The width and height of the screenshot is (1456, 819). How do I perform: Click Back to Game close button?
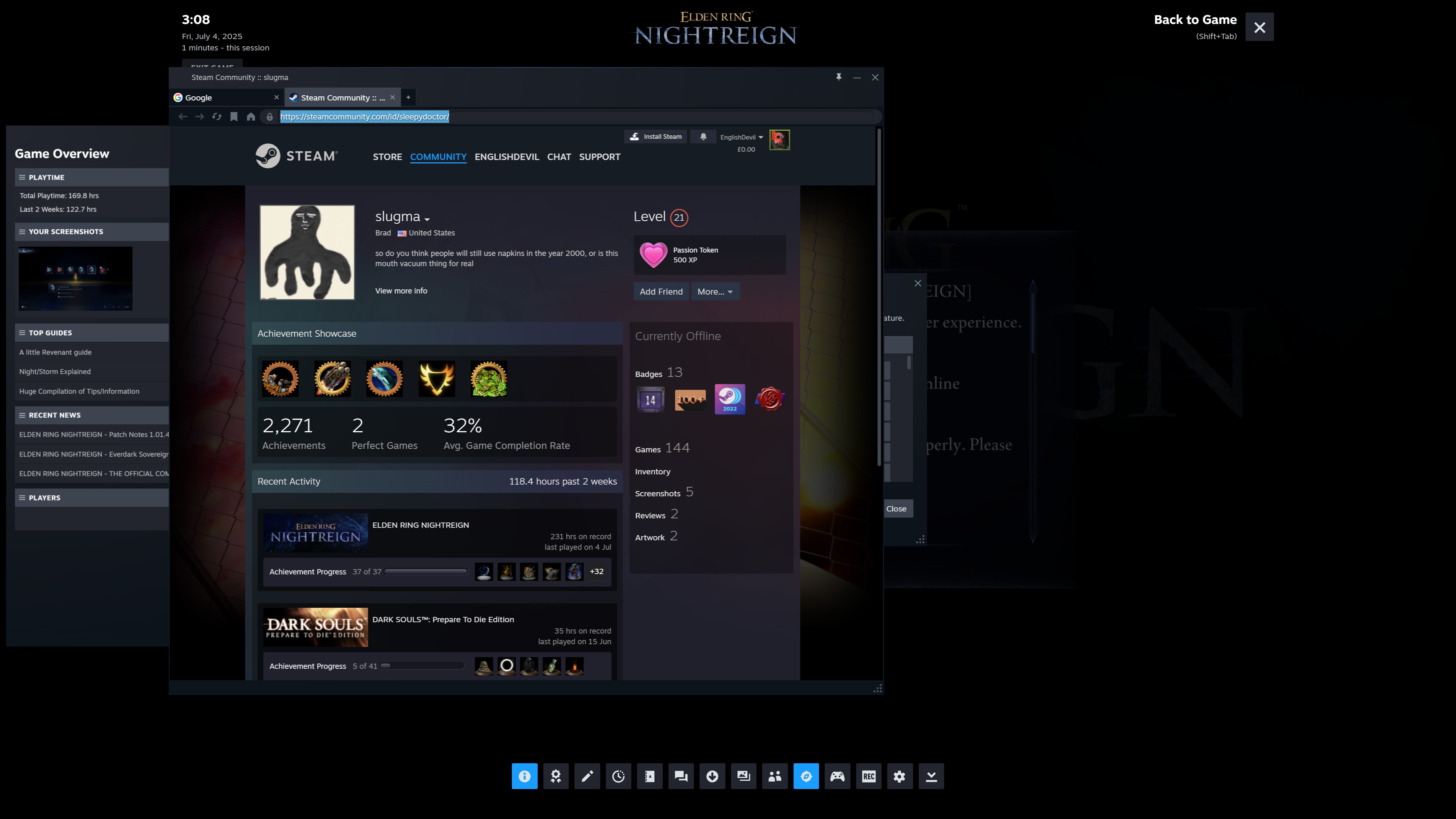[x=1259, y=27]
